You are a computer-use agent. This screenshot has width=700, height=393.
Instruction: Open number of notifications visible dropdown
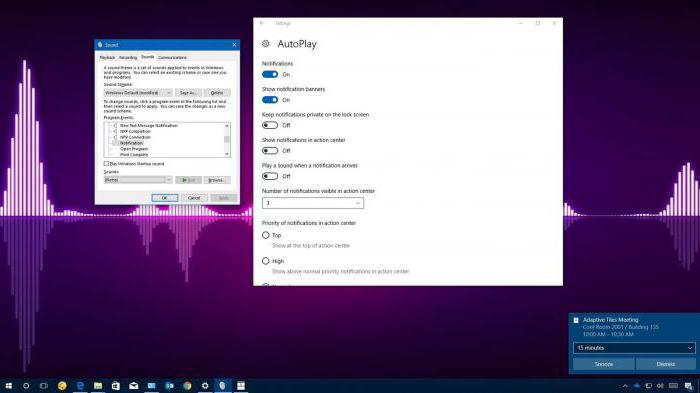[x=313, y=203]
